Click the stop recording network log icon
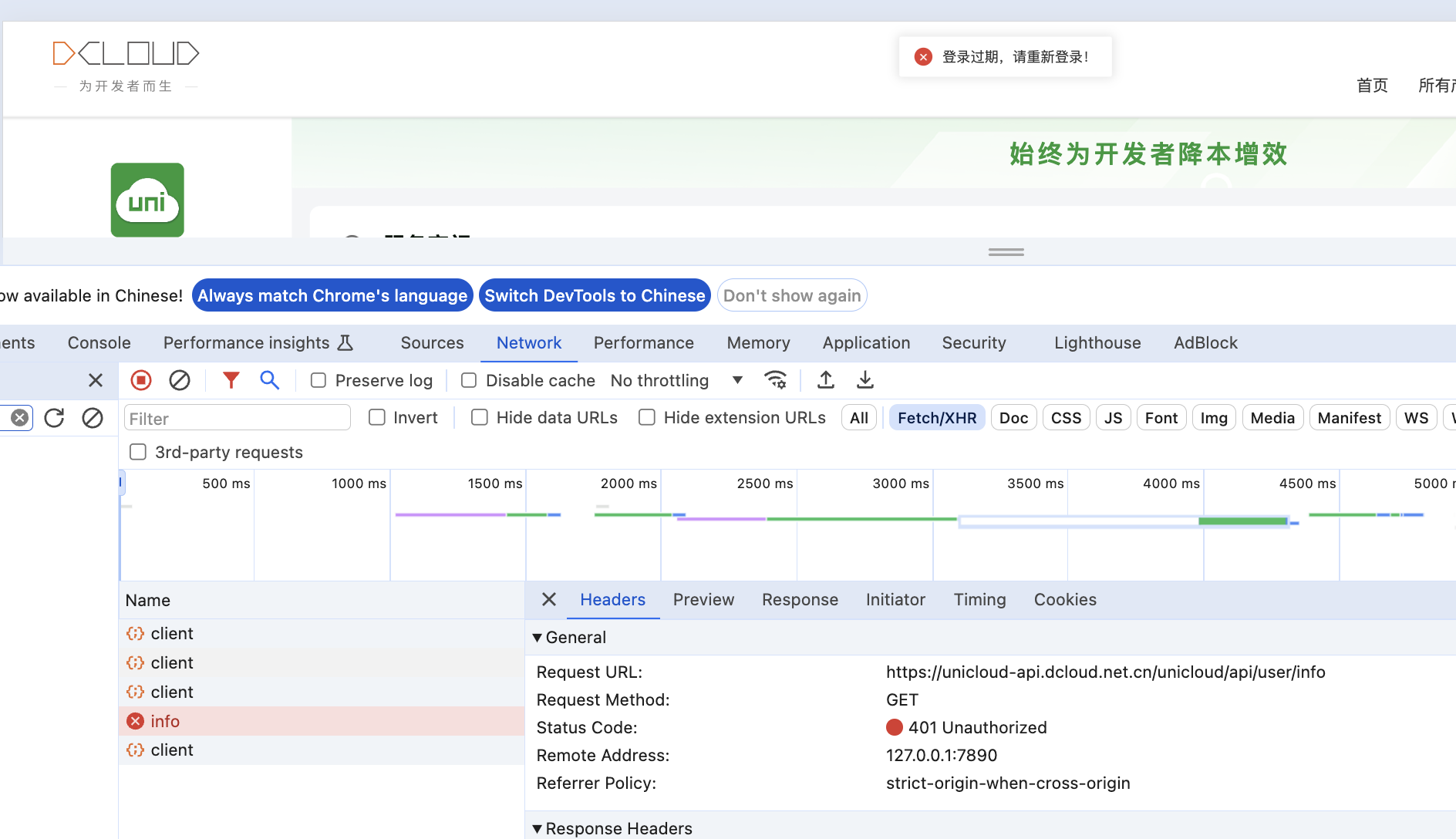The height and width of the screenshot is (839, 1456). [141, 380]
